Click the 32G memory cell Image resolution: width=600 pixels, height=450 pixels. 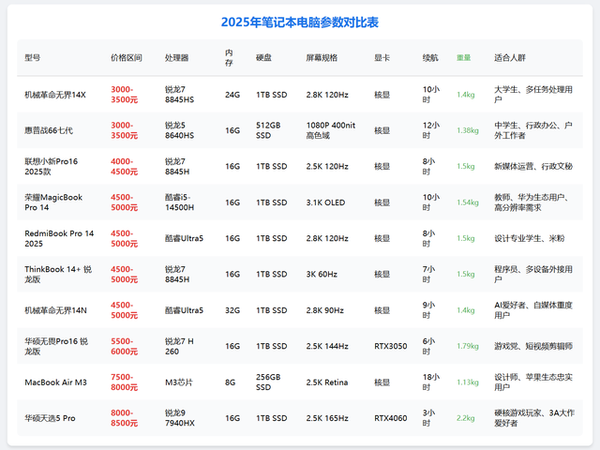232,310
